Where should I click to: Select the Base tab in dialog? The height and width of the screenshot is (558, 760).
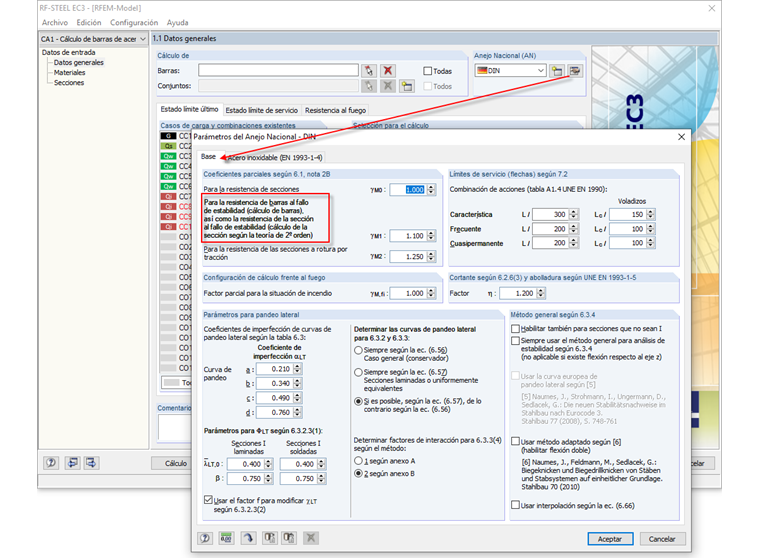[x=208, y=157]
